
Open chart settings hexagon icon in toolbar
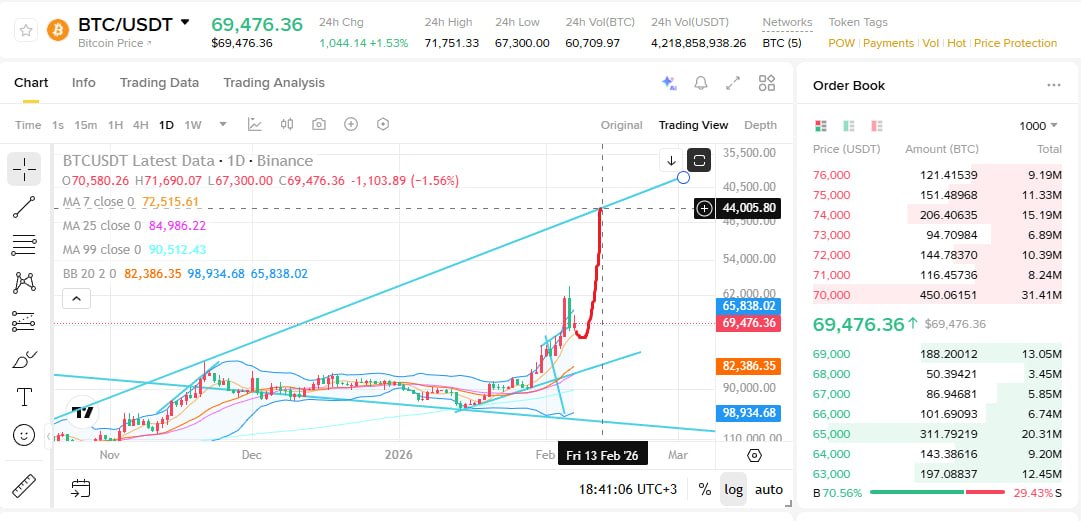tap(383, 125)
